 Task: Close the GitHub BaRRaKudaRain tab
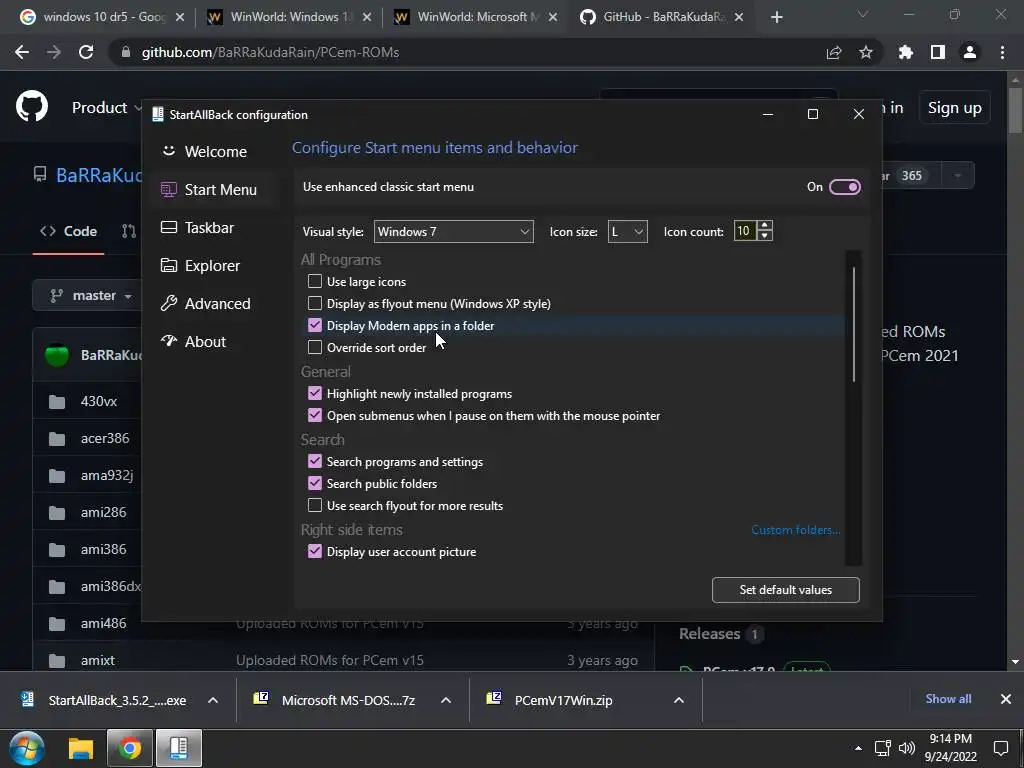pyautogui.click(x=739, y=17)
